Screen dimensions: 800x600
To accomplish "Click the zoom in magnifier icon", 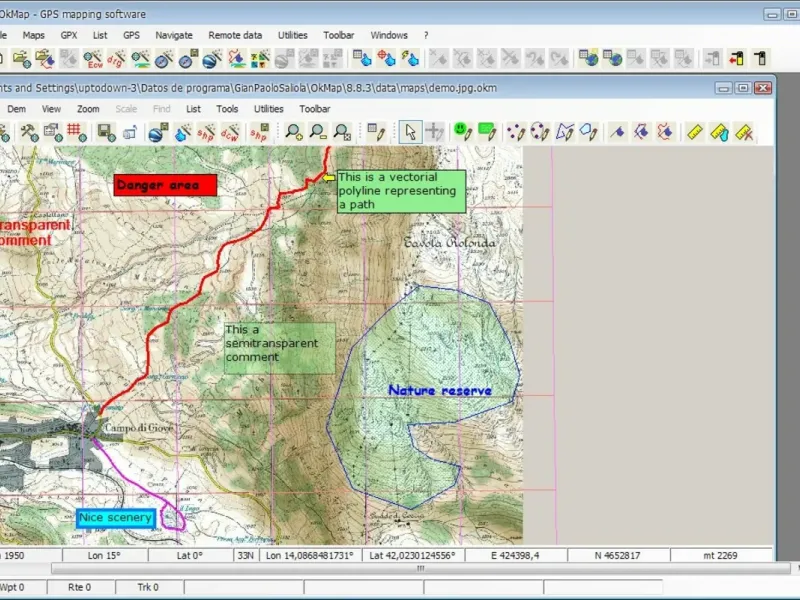I will (294, 133).
